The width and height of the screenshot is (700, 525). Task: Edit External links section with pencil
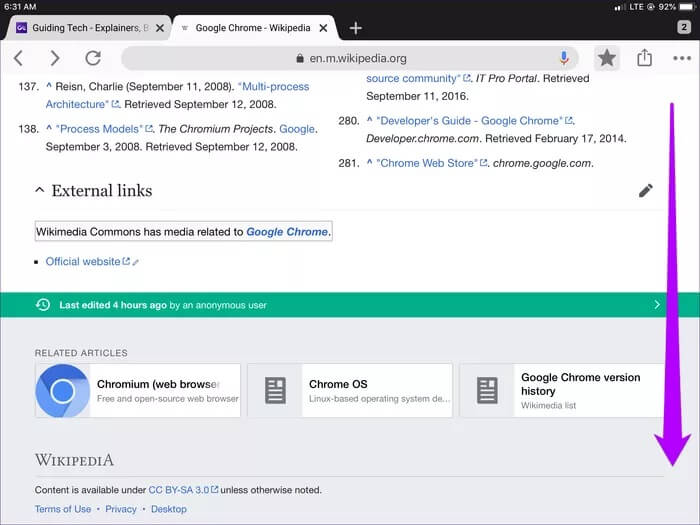pos(646,191)
